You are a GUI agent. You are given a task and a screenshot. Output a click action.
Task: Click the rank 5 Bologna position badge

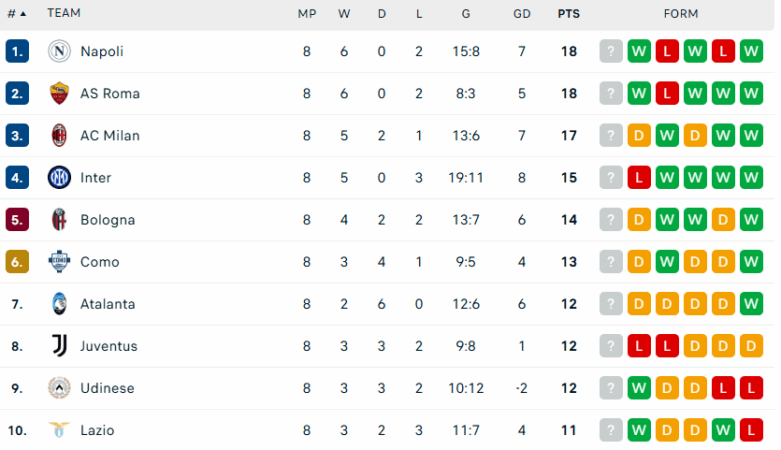17,220
